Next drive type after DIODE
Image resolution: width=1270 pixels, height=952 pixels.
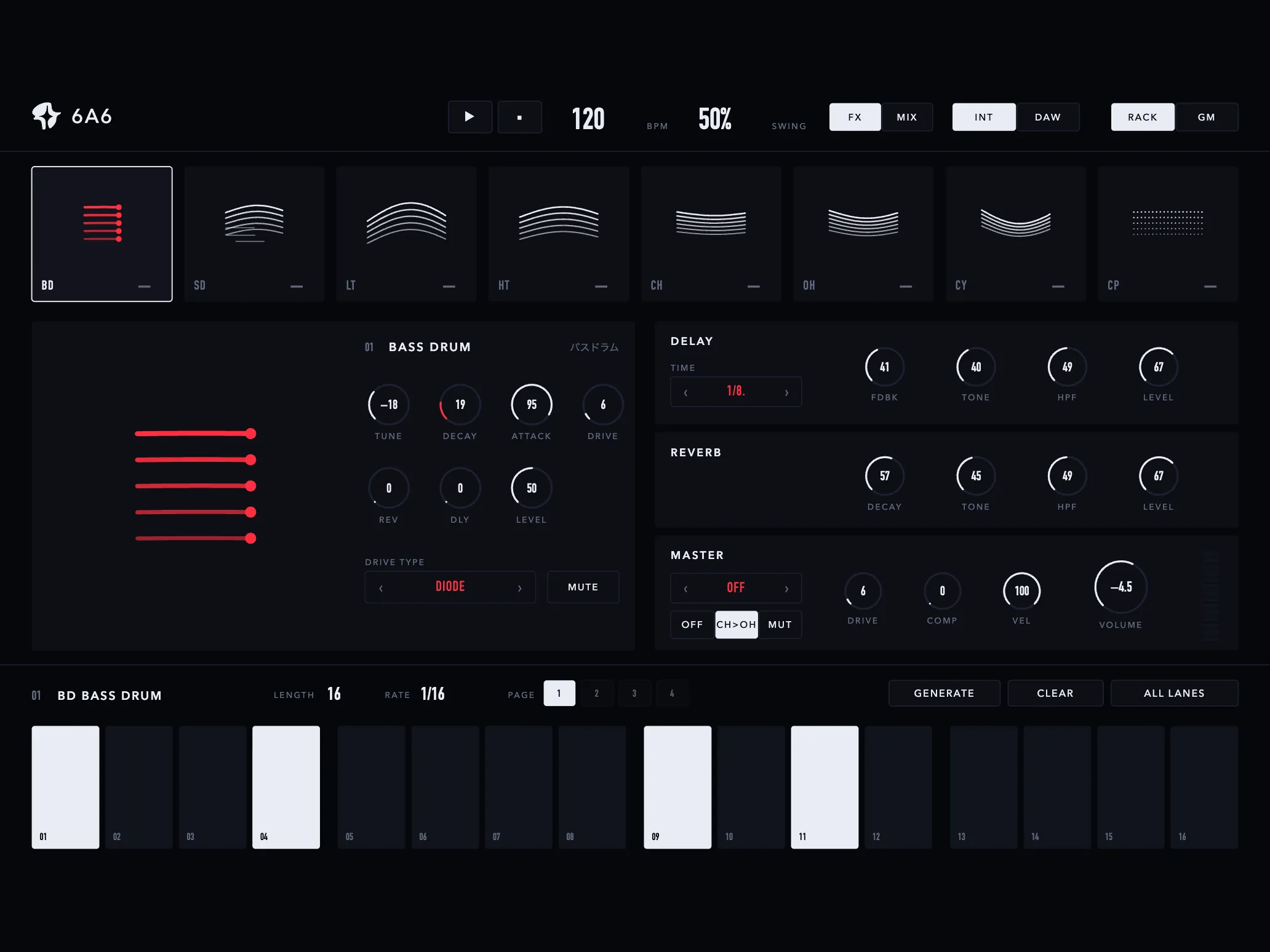[520, 588]
